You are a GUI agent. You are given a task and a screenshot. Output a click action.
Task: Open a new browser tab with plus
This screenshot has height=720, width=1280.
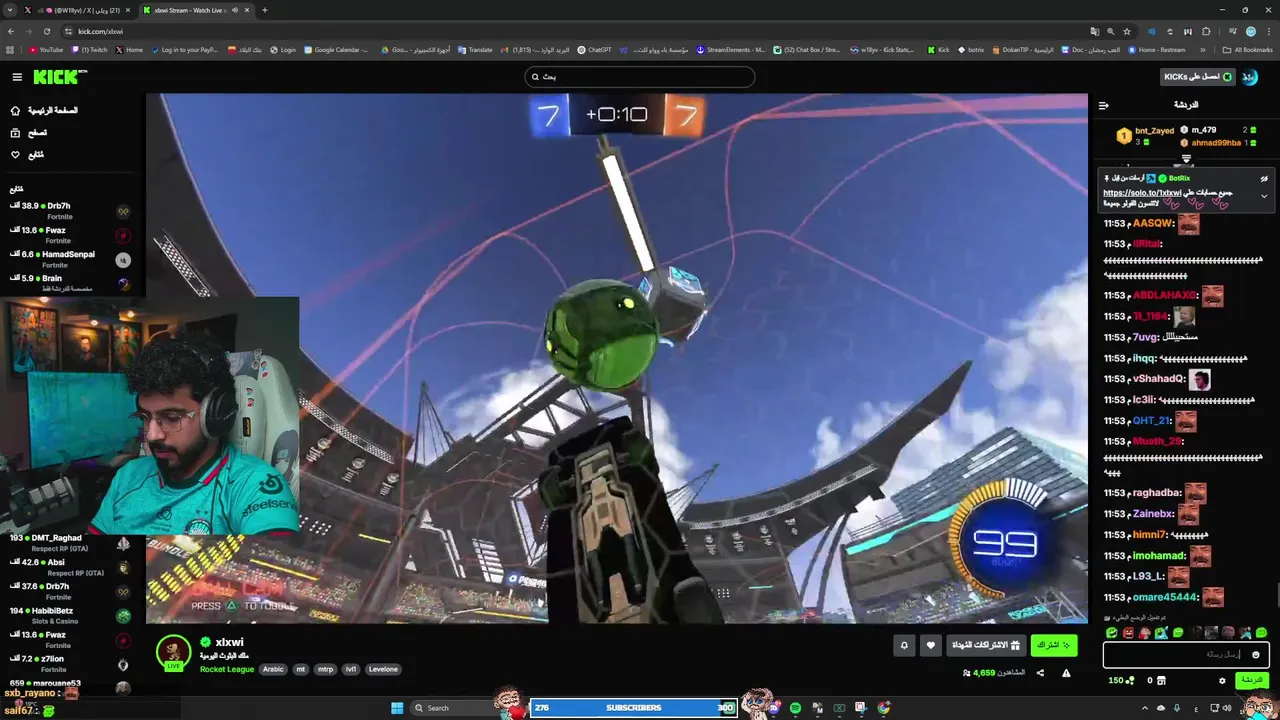click(x=265, y=10)
